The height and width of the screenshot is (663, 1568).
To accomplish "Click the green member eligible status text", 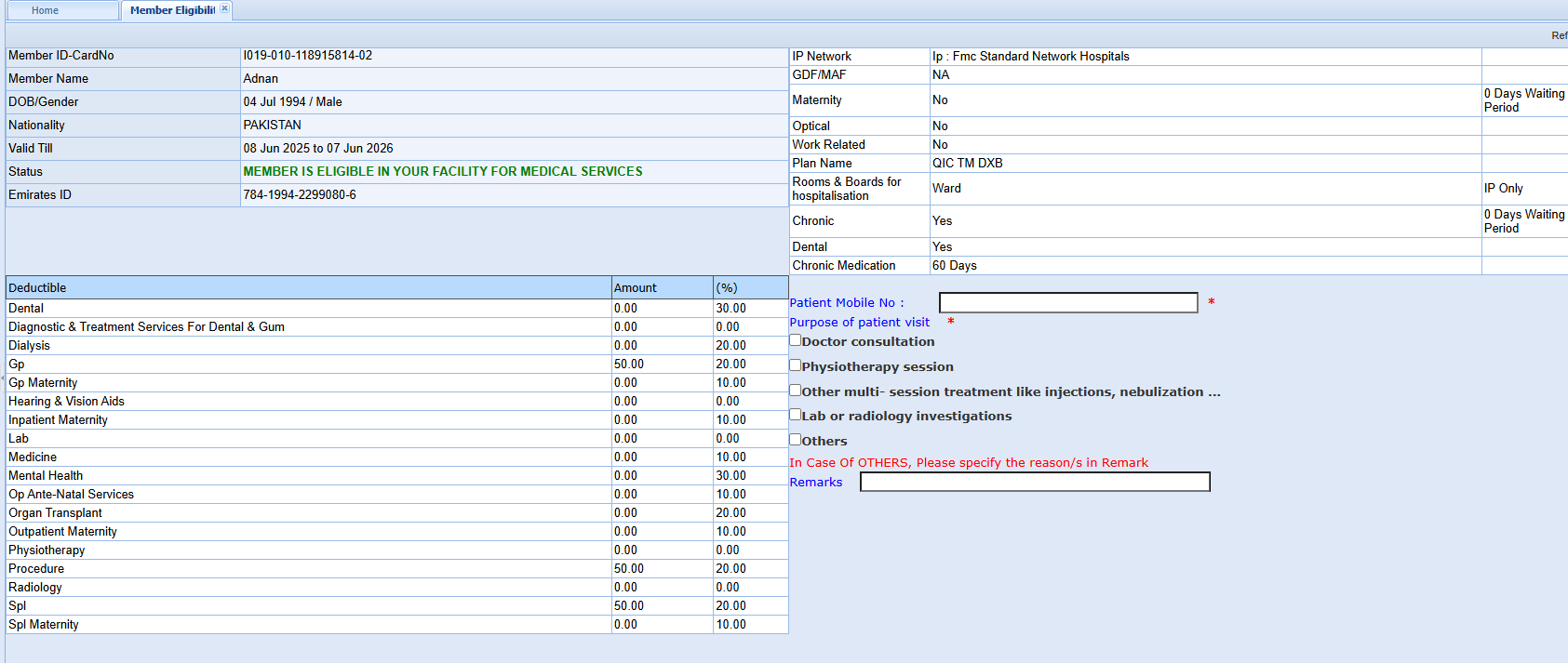I will pyautogui.click(x=443, y=172).
